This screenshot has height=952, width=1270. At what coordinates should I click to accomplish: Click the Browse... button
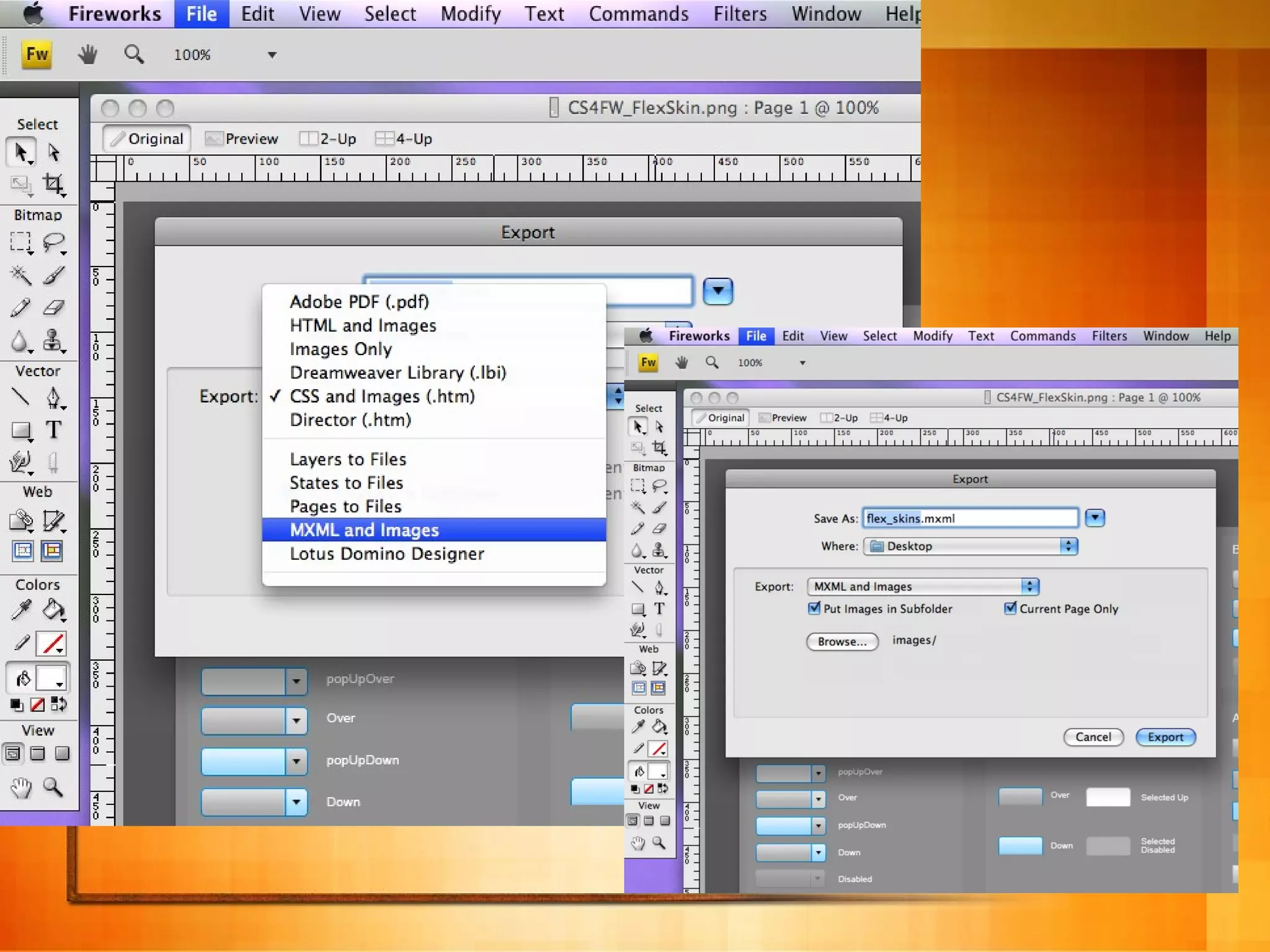point(841,641)
